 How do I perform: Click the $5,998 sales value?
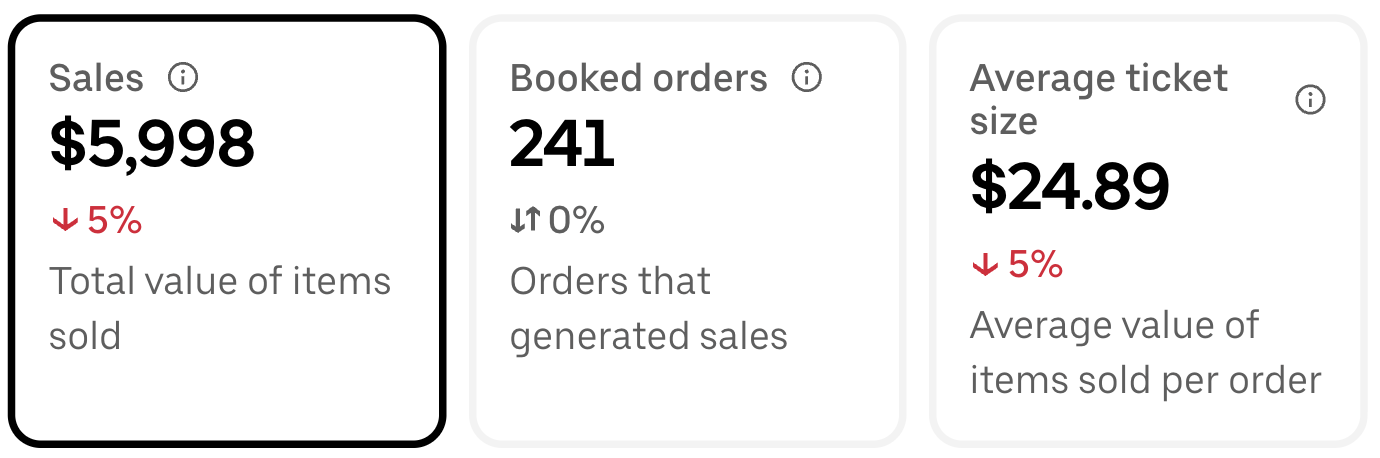click(x=153, y=143)
